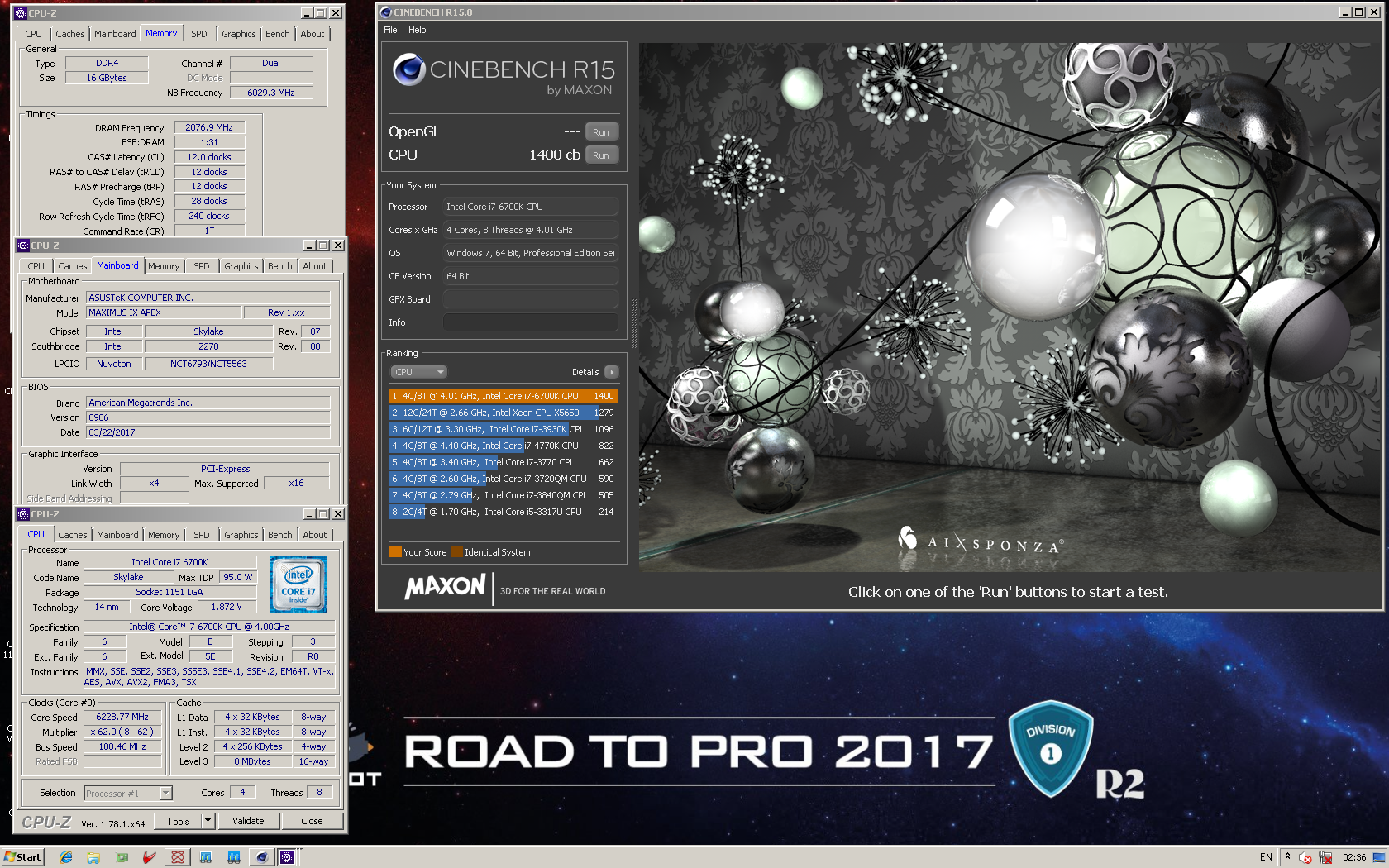Click the Close button in CPU-Z

[x=312, y=821]
